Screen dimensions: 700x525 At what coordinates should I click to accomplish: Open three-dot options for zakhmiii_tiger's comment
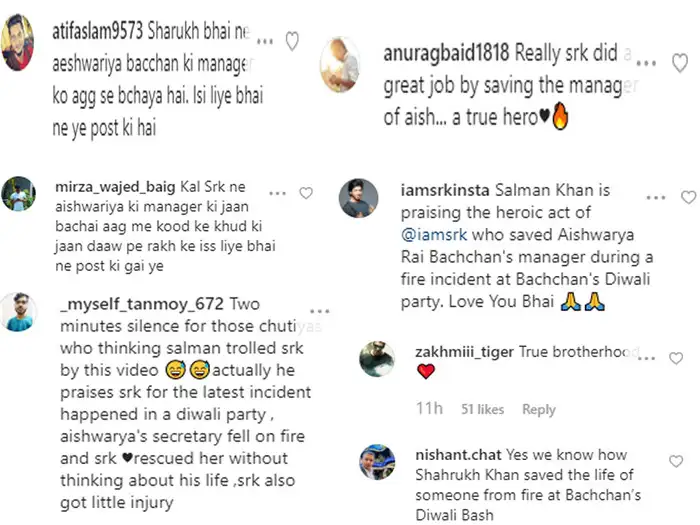coord(647,358)
